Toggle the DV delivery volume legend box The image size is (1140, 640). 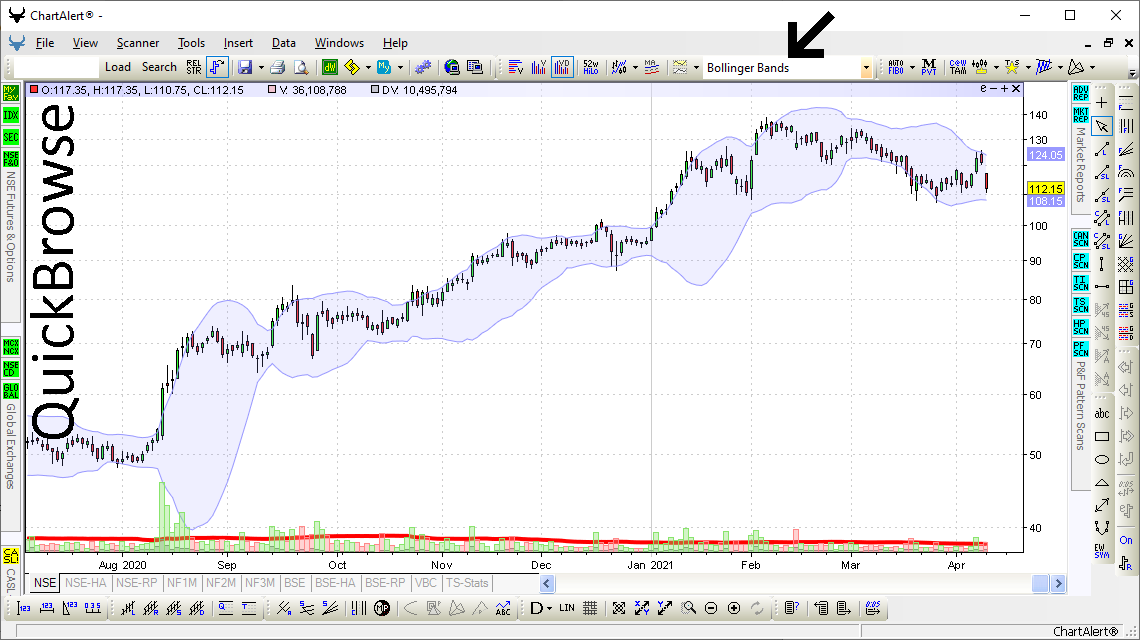374,89
